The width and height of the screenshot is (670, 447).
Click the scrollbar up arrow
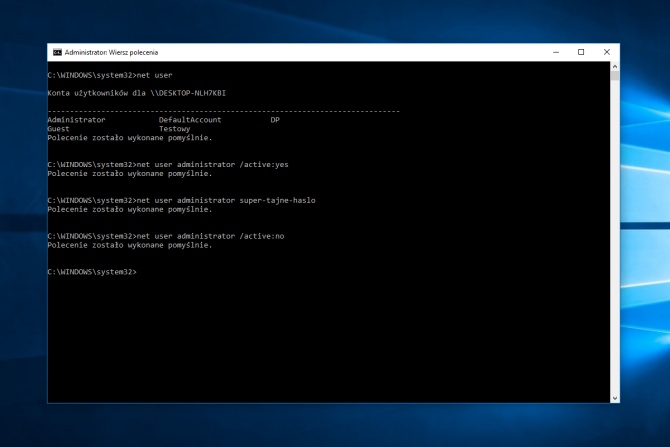615,66
